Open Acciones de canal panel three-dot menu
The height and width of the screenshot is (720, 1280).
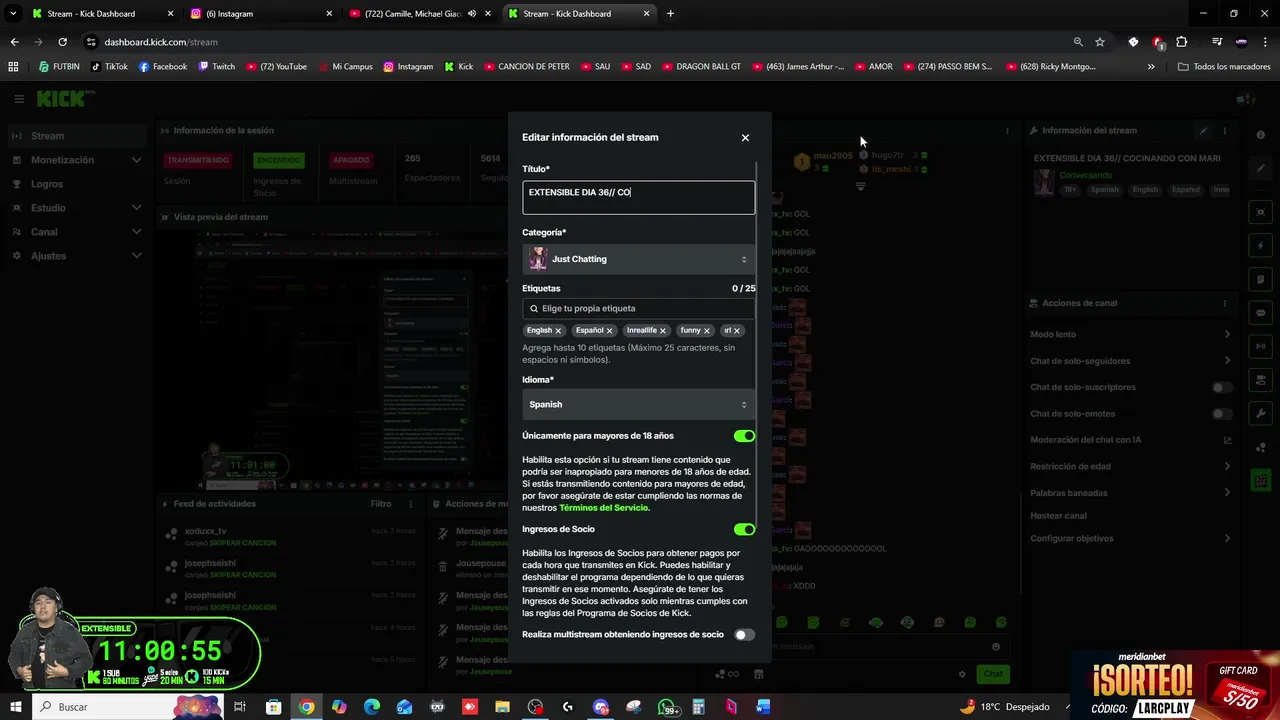click(x=1224, y=303)
